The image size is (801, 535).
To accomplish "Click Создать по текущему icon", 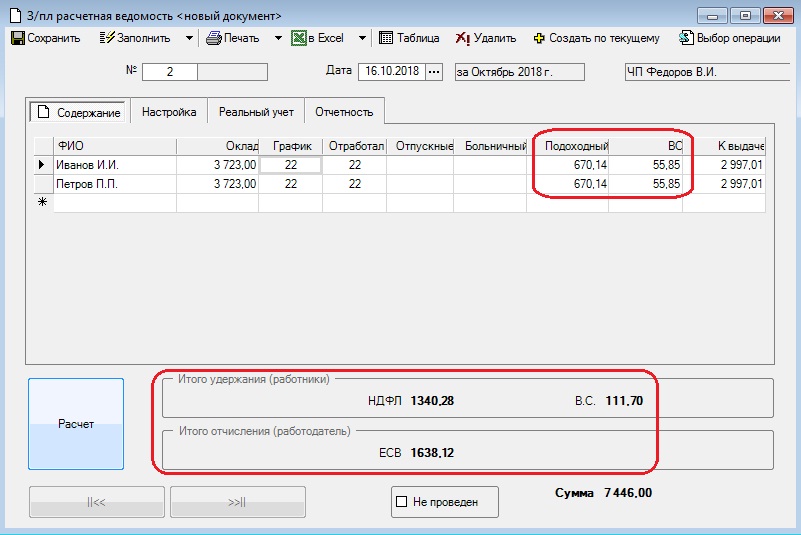I will [x=540, y=39].
